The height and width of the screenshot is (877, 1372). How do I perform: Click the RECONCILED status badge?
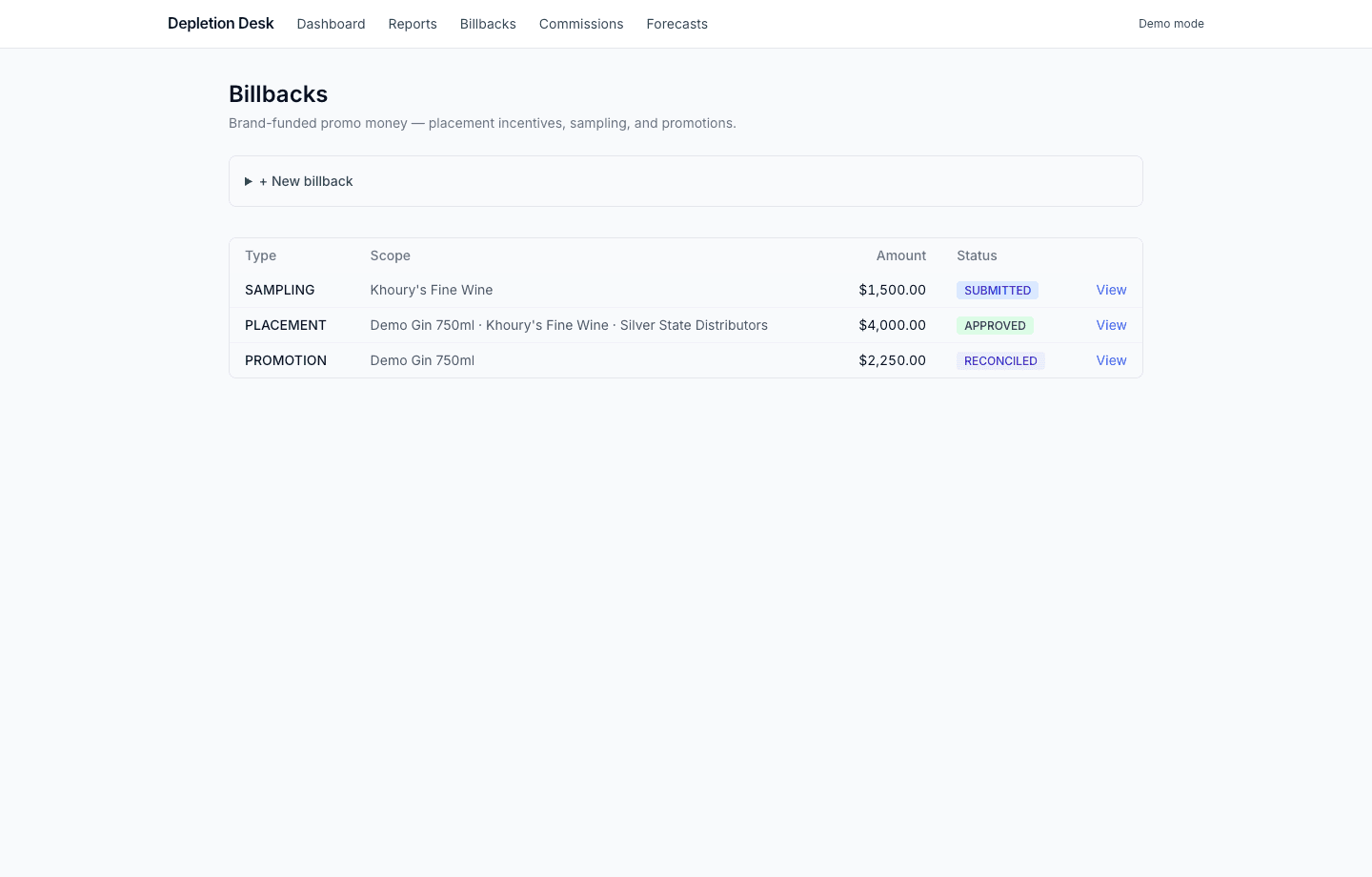click(x=1000, y=361)
